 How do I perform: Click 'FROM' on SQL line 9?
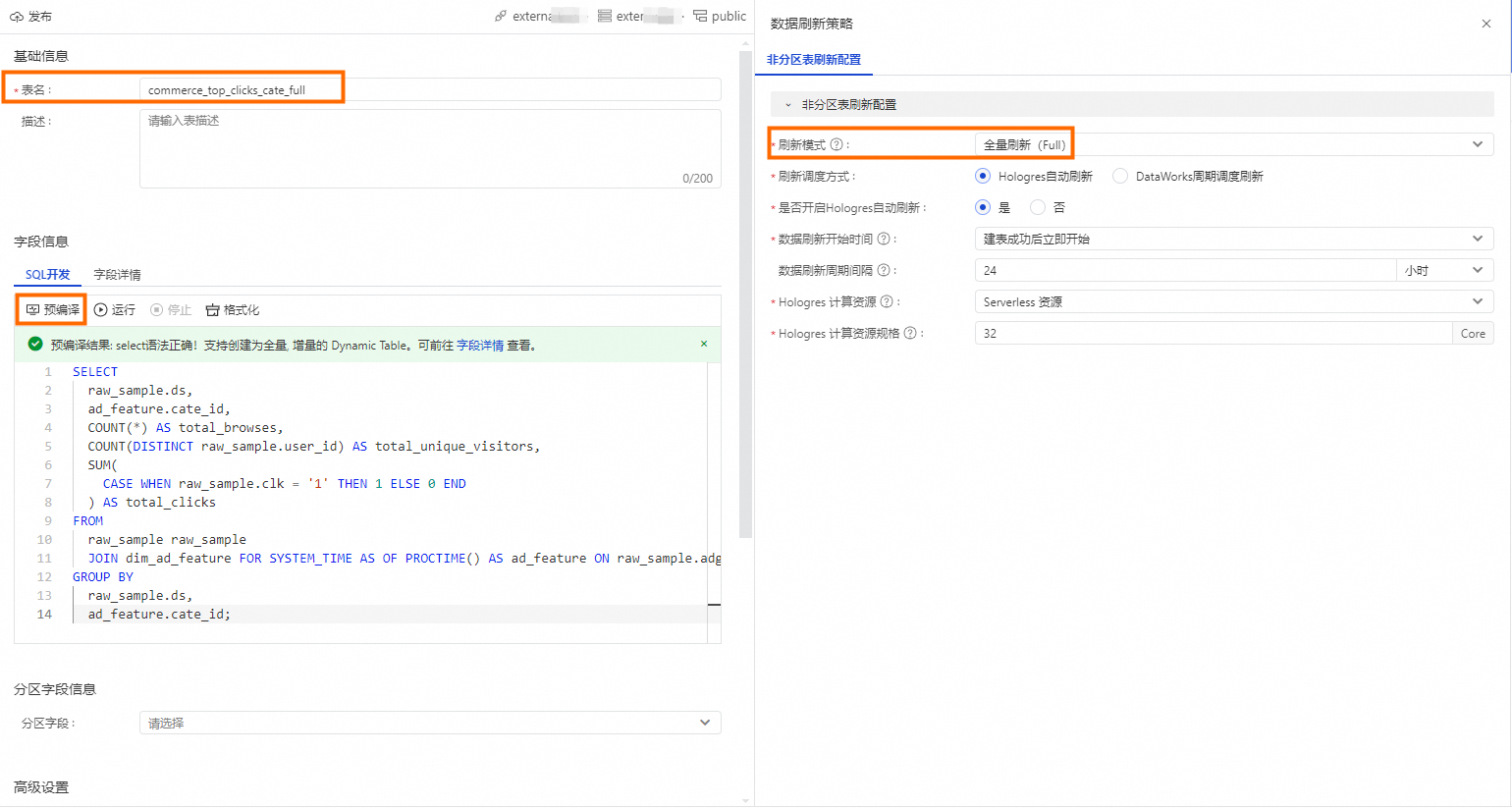coord(87,520)
